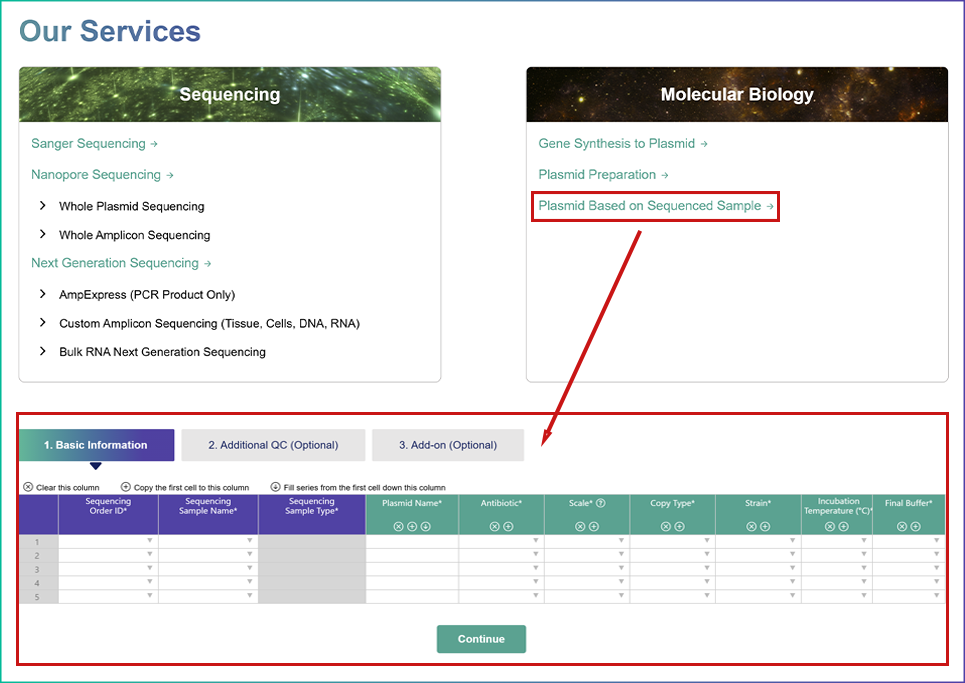Copy first cell down Antibiotic column
The image size is (965, 683).
[x=508, y=526]
